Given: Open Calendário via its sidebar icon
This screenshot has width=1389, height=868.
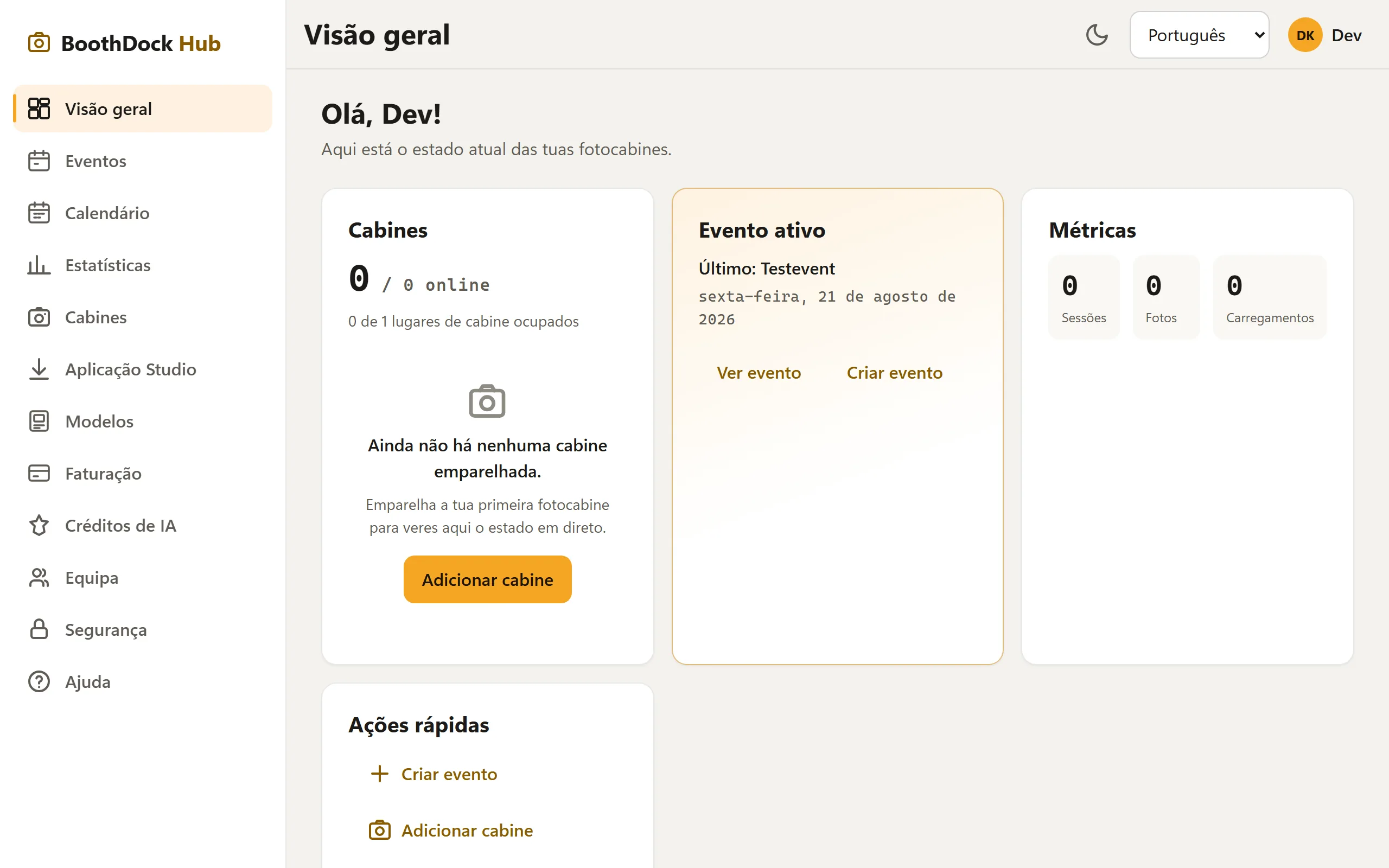Looking at the screenshot, I should (39, 213).
